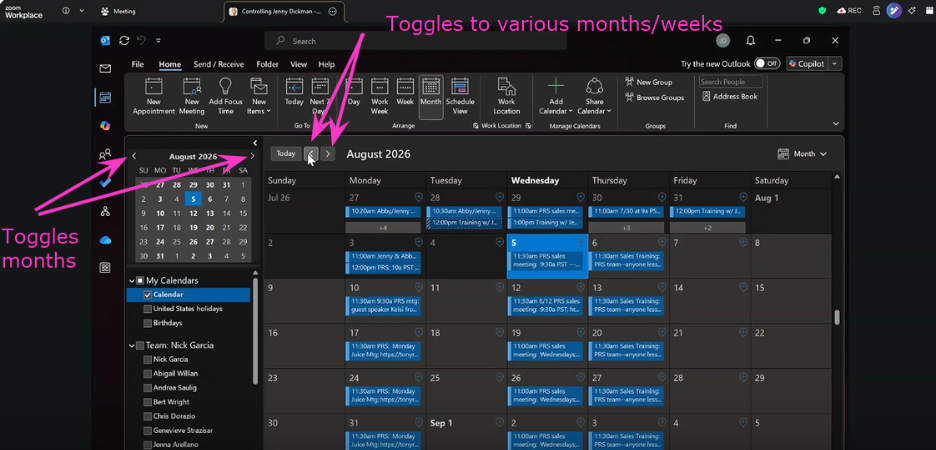Open the File menu

click(137, 64)
